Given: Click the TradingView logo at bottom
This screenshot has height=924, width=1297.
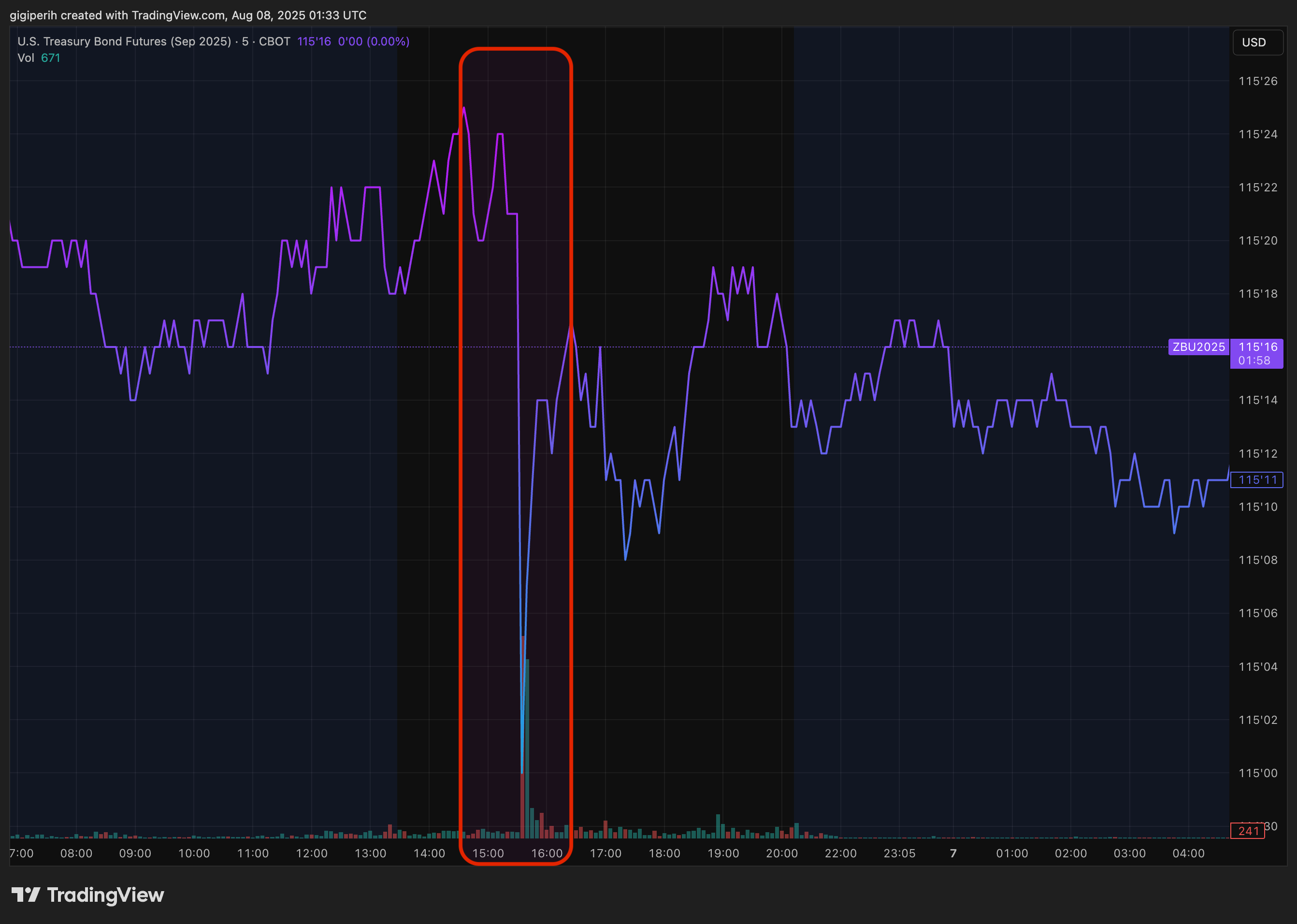Looking at the screenshot, I should [87, 895].
